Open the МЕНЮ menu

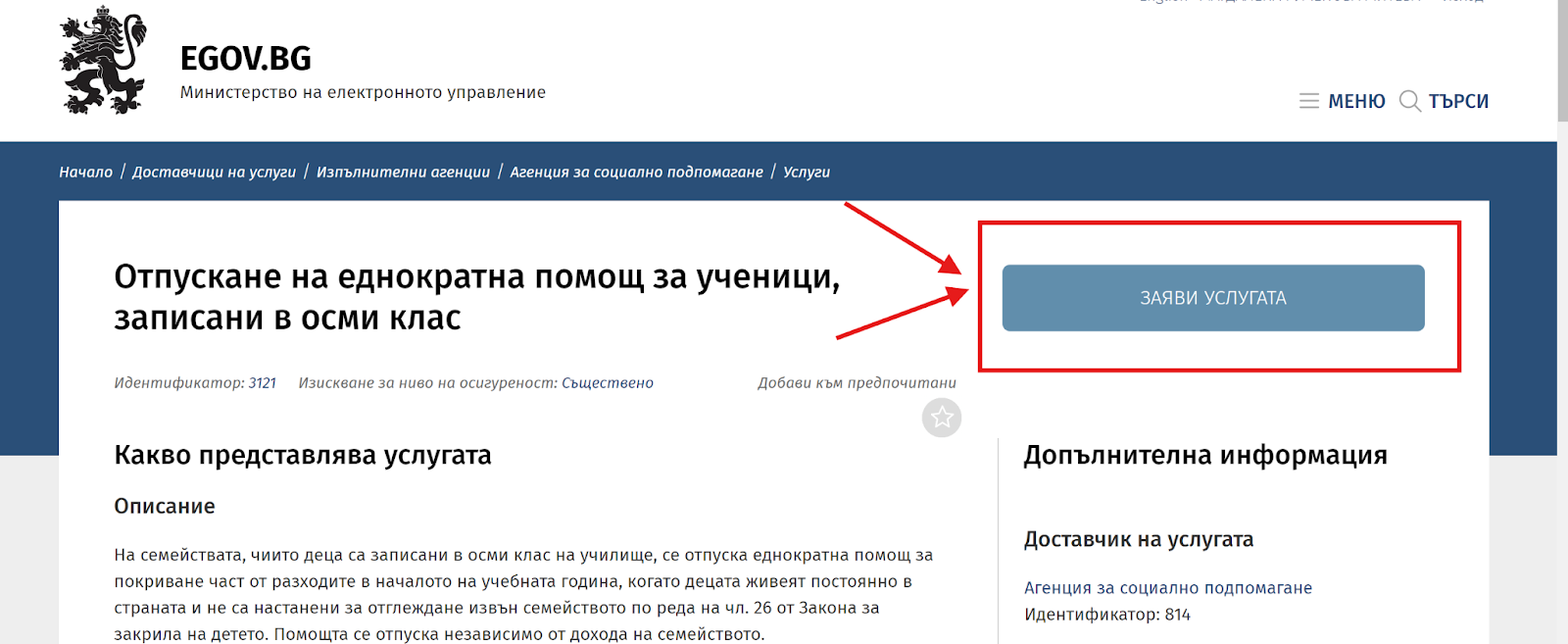1356,101
